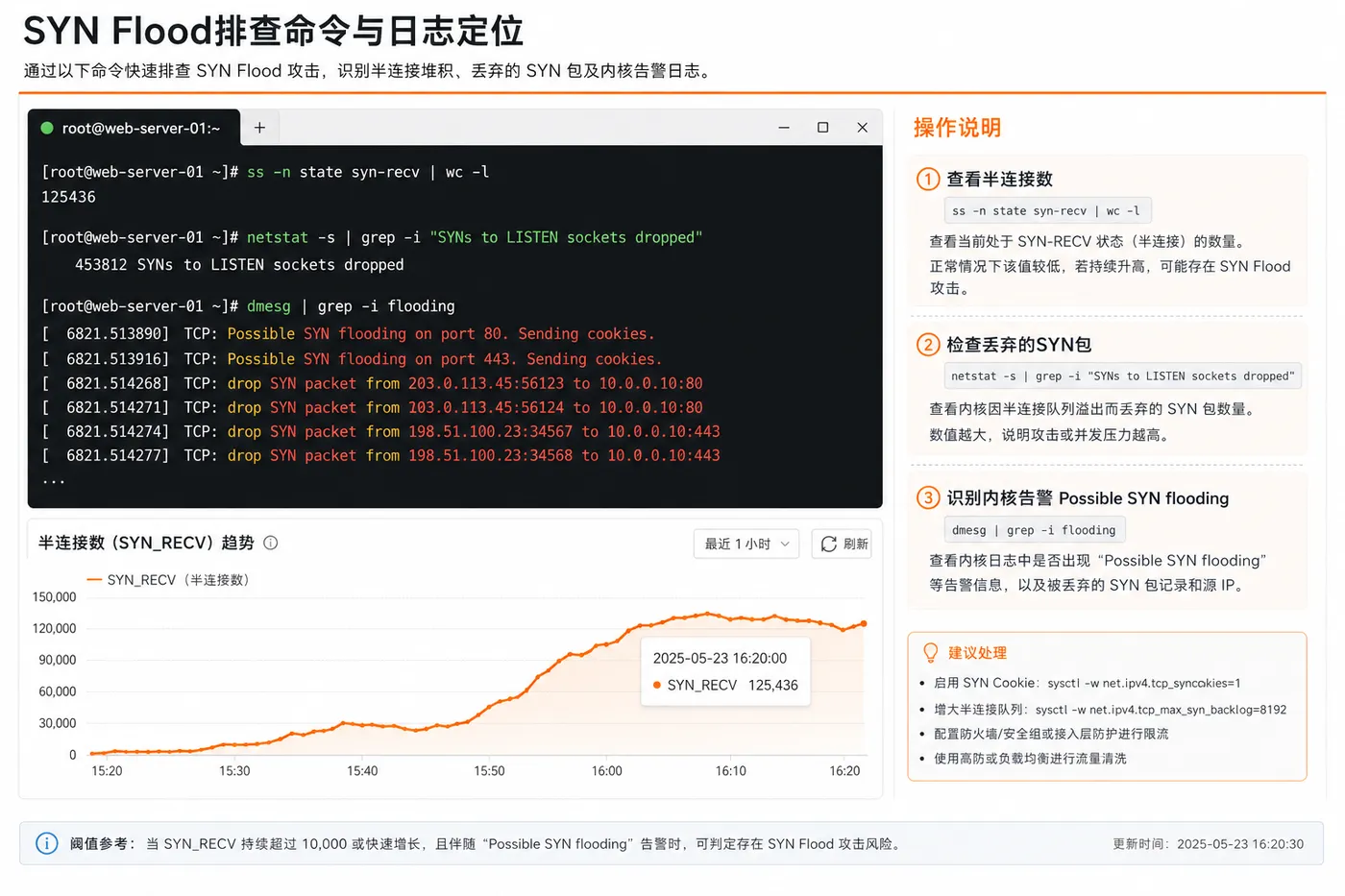Viewport: 1345px width, 896px height.
Task: Click the info icon beside 半连接数 趋势
Action: (x=271, y=543)
